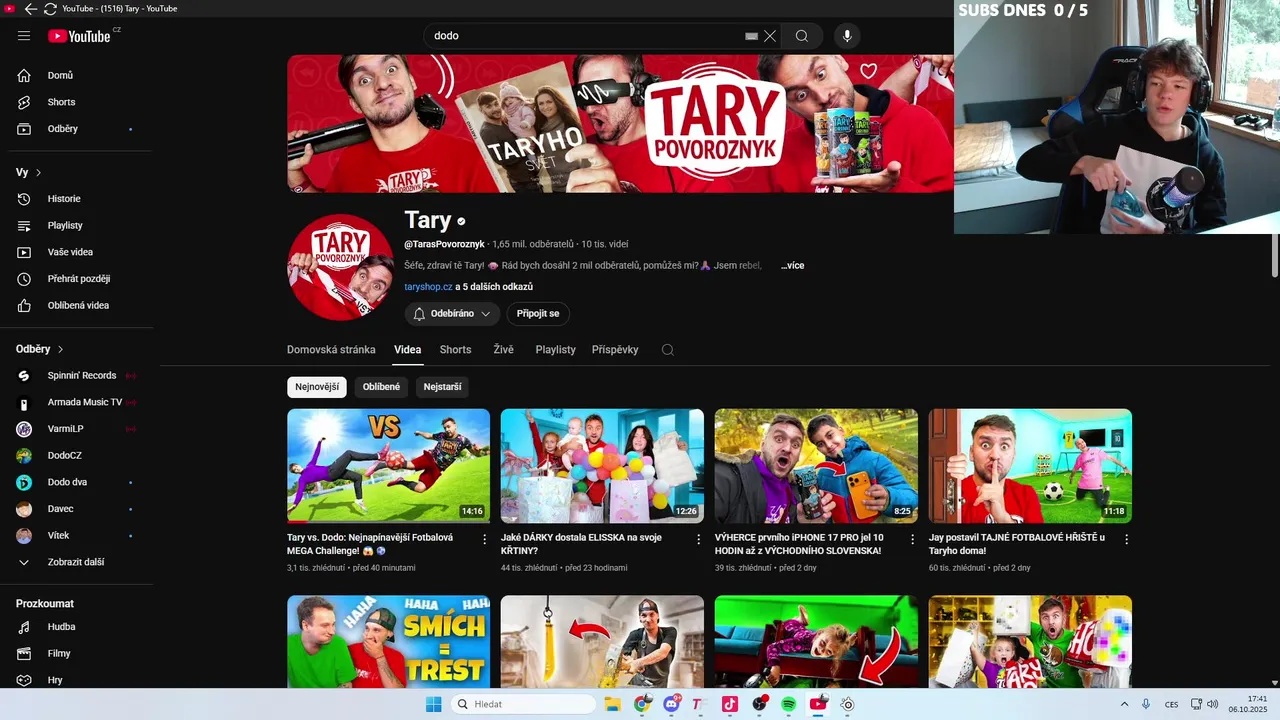Switch to the Videa tab
The height and width of the screenshot is (720, 1280).
[408, 350]
